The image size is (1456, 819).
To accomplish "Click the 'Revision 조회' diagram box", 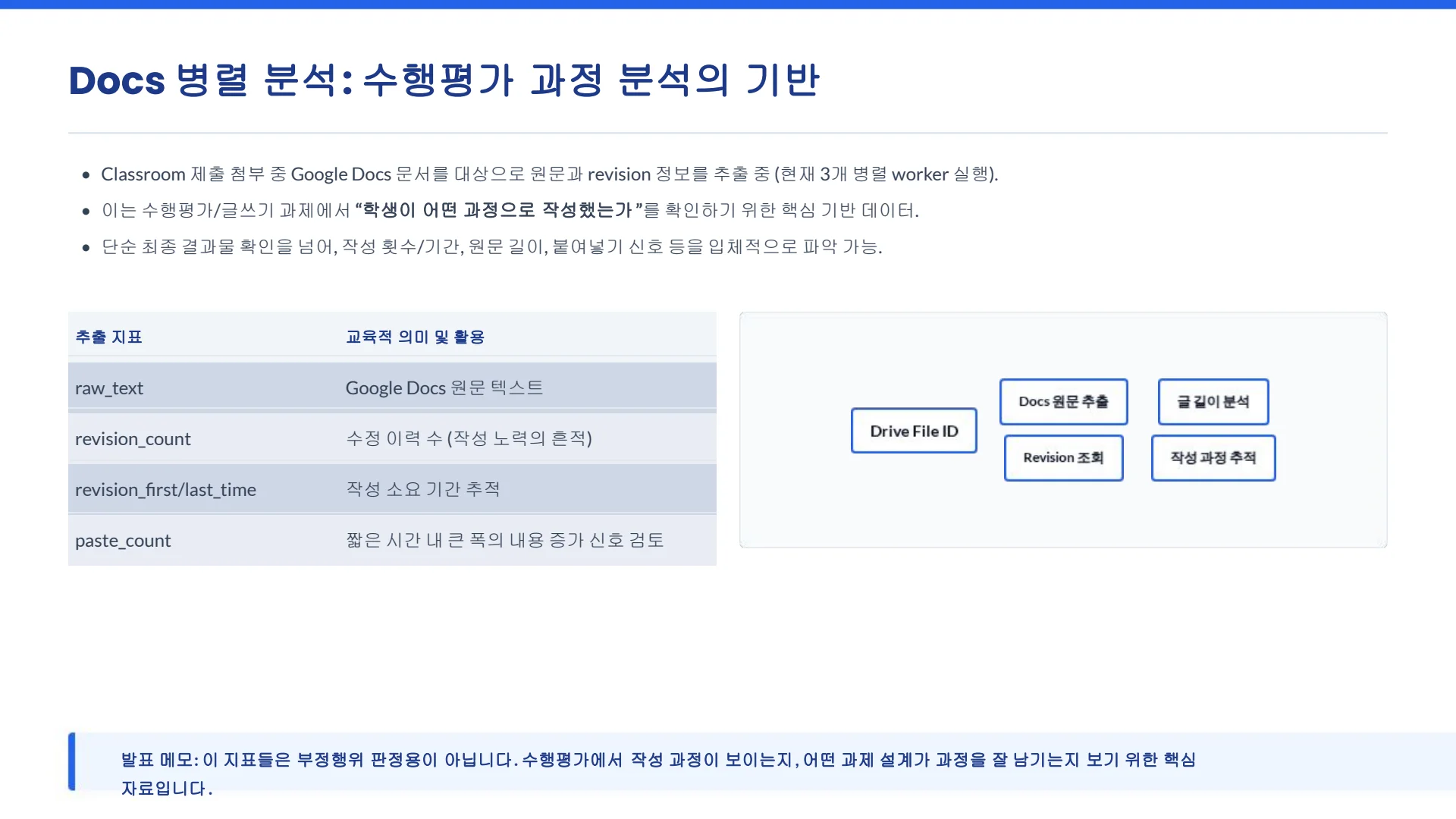I will (x=1063, y=458).
